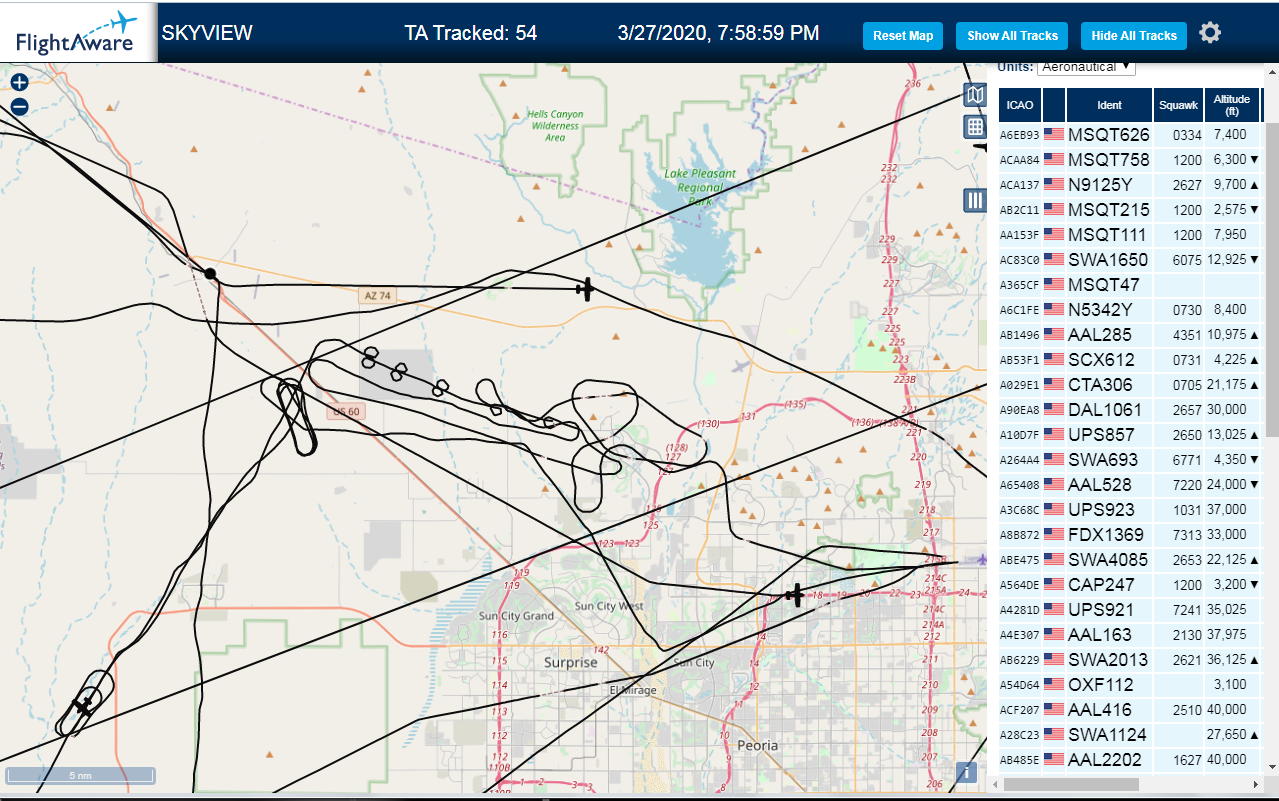Viewport: 1279px width, 801px height.
Task: Click the flag icon for MSQT626
Action: click(1054, 134)
